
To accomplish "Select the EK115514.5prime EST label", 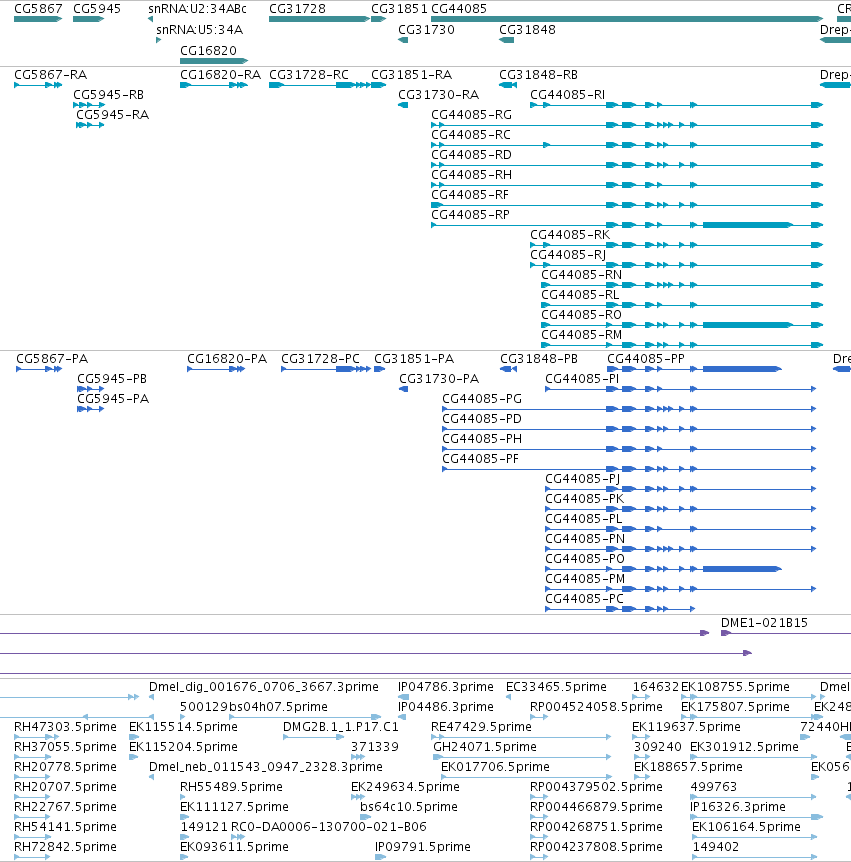I will coord(183,727).
